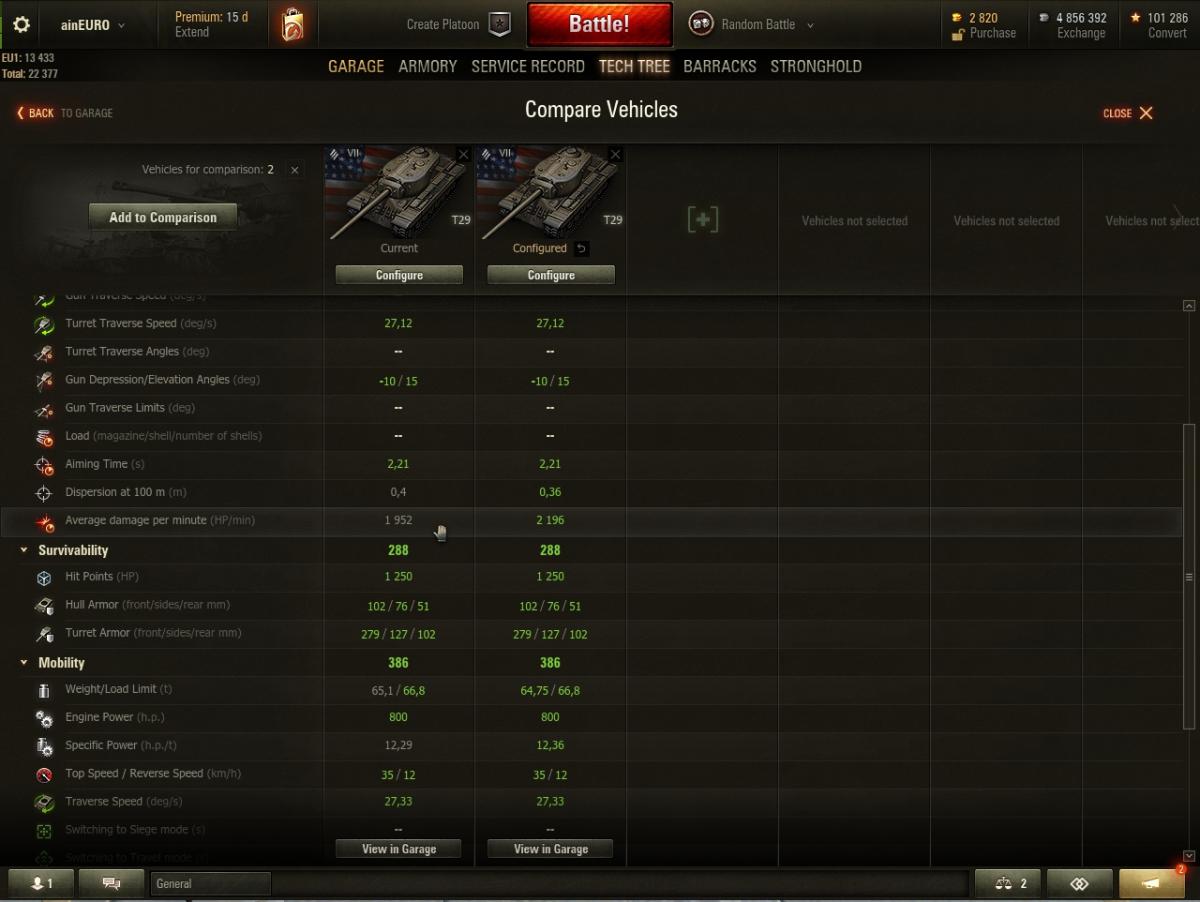Viewport: 1200px width, 902px height.
Task: Open the settings gear menu
Action: pos(21,25)
